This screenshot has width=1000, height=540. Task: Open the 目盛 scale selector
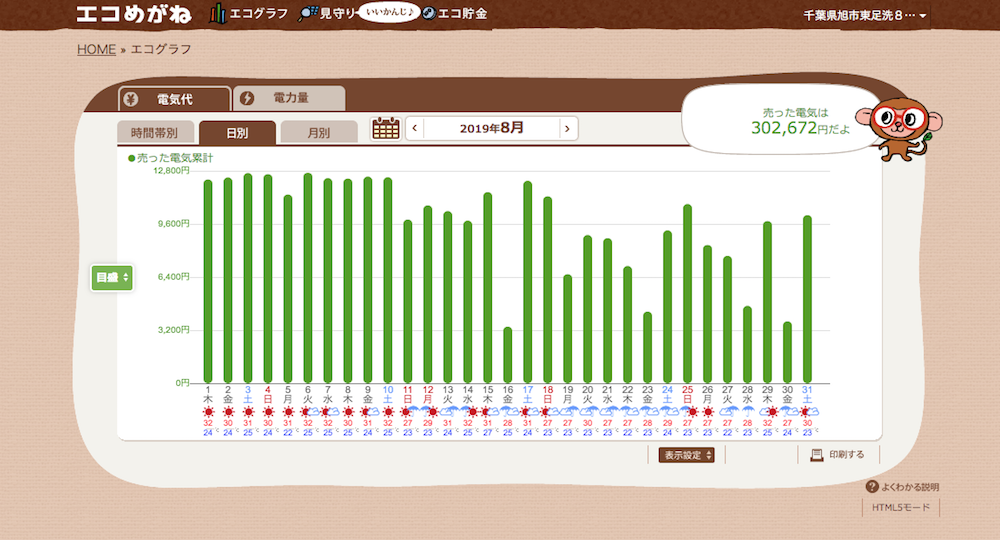(112, 277)
